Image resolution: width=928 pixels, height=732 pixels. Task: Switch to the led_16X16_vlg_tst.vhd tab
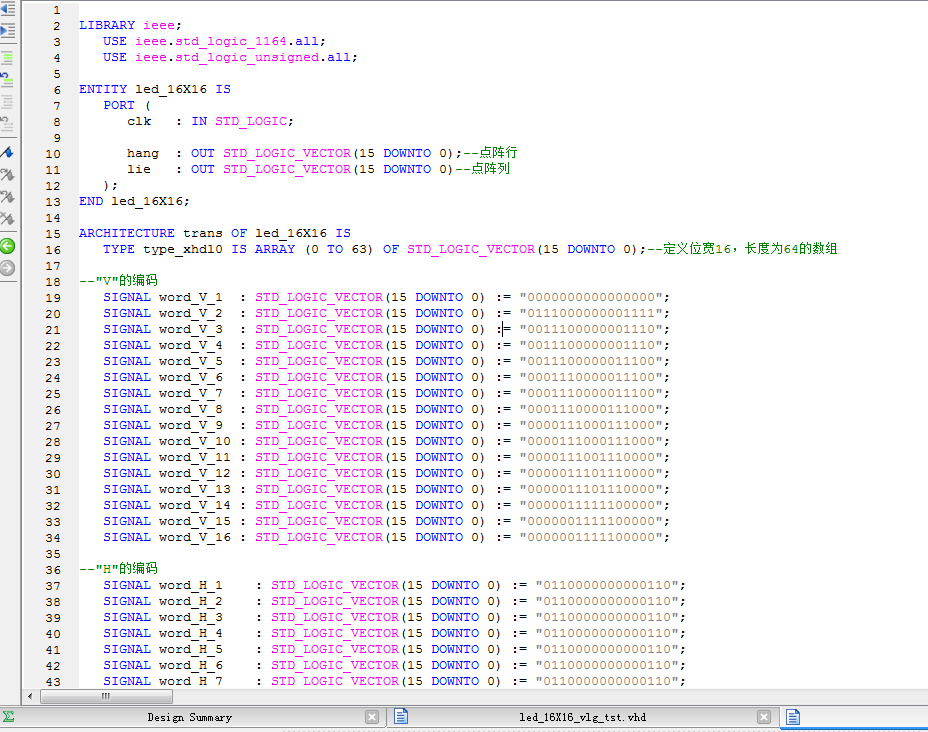(583, 716)
